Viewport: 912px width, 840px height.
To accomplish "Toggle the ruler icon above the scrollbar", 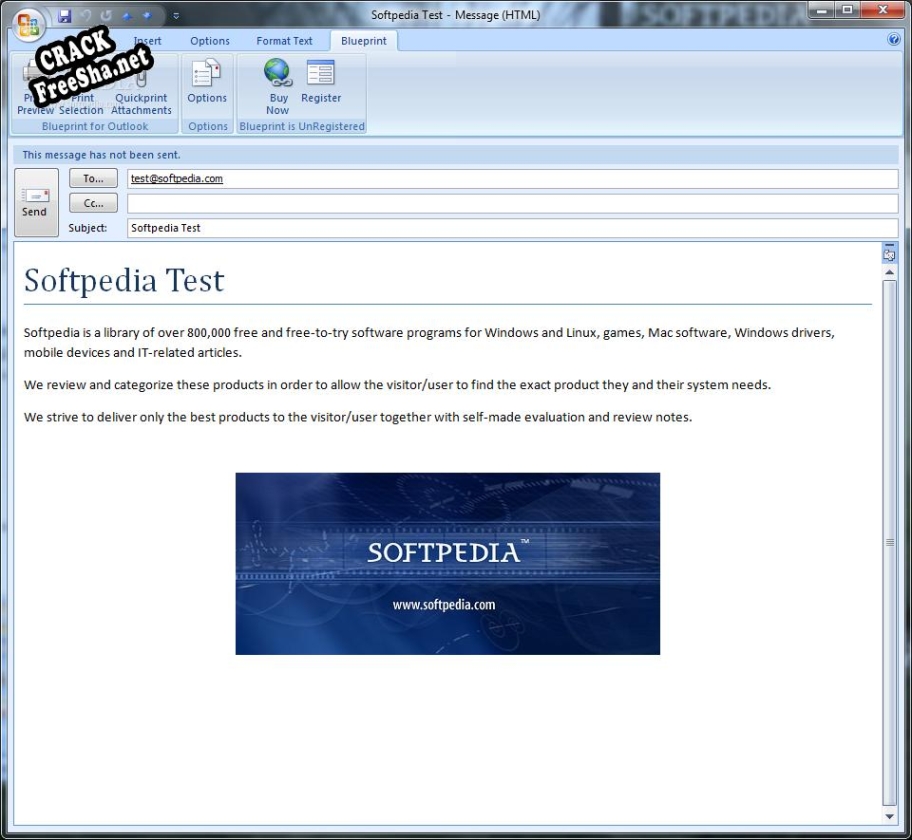I will click(889, 254).
